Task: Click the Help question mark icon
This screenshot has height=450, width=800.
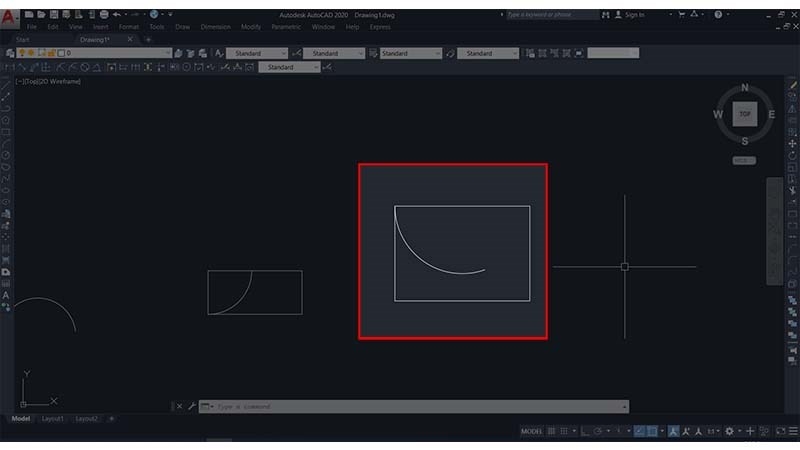Action: pos(718,15)
